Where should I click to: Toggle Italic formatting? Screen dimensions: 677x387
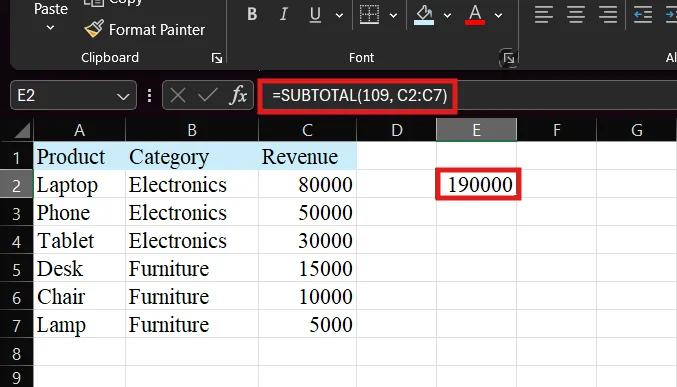tap(283, 14)
